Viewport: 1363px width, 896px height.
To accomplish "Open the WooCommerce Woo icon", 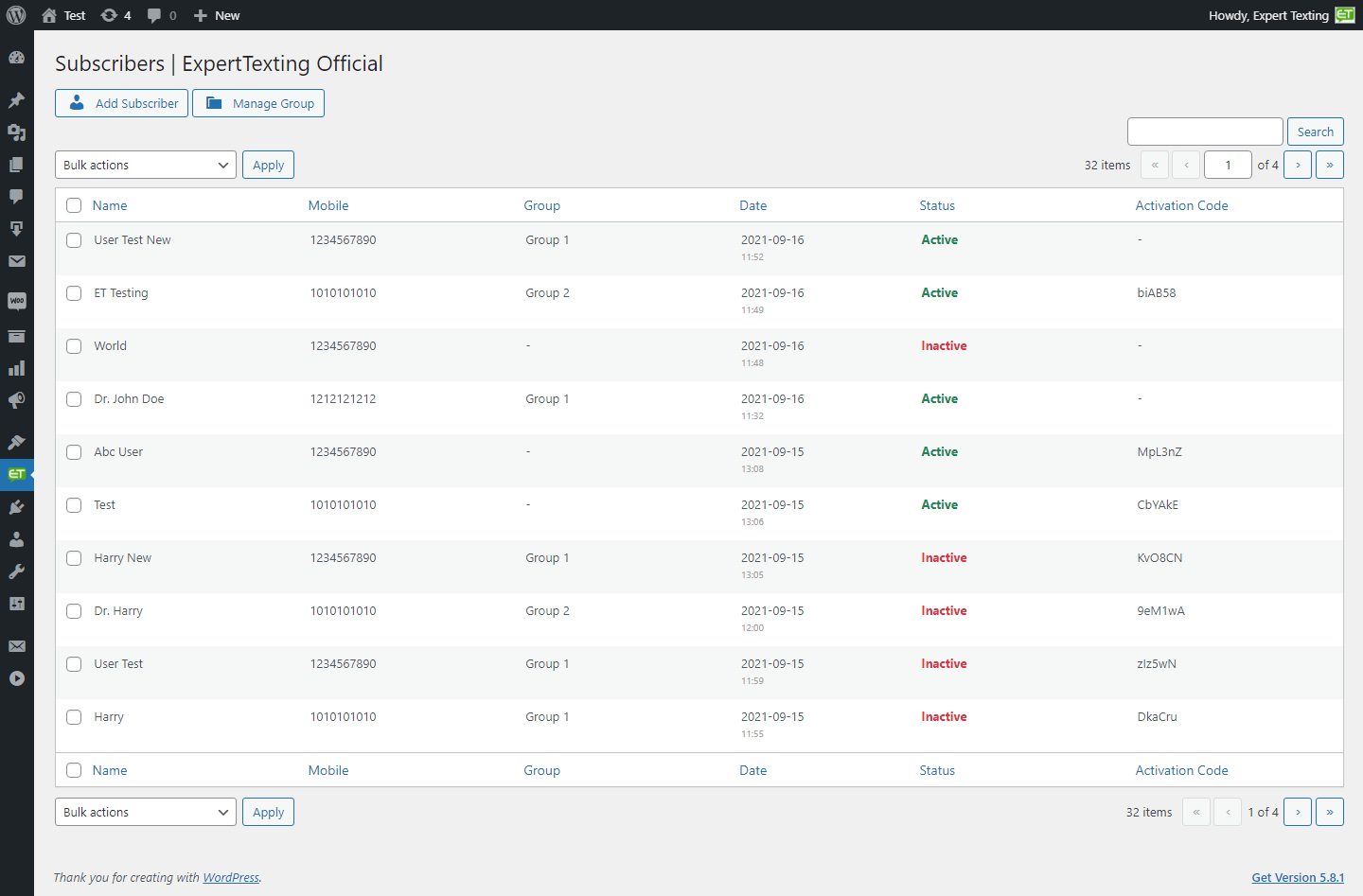I will click(16, 302).
